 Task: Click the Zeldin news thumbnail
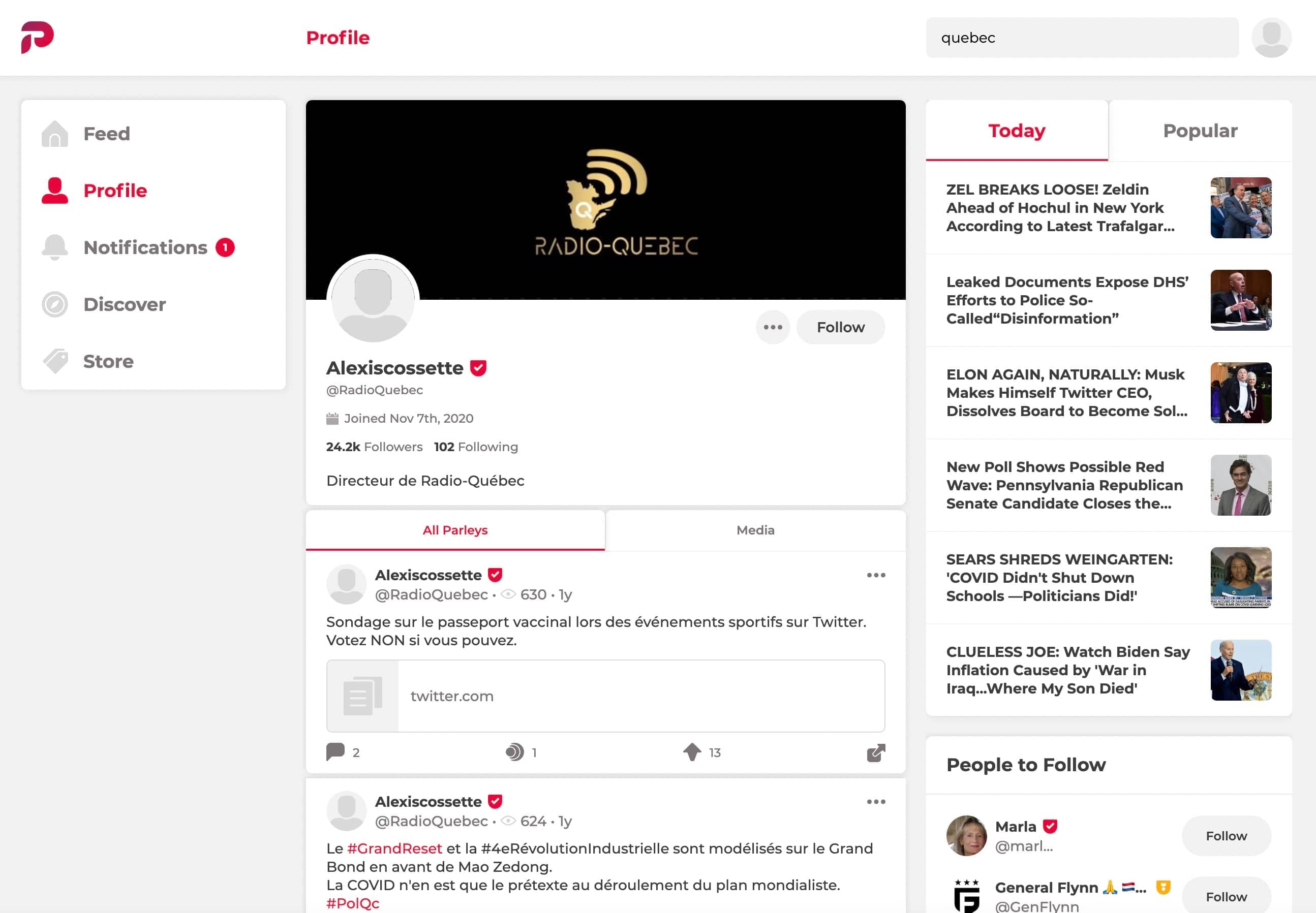tap(1240, 208)
